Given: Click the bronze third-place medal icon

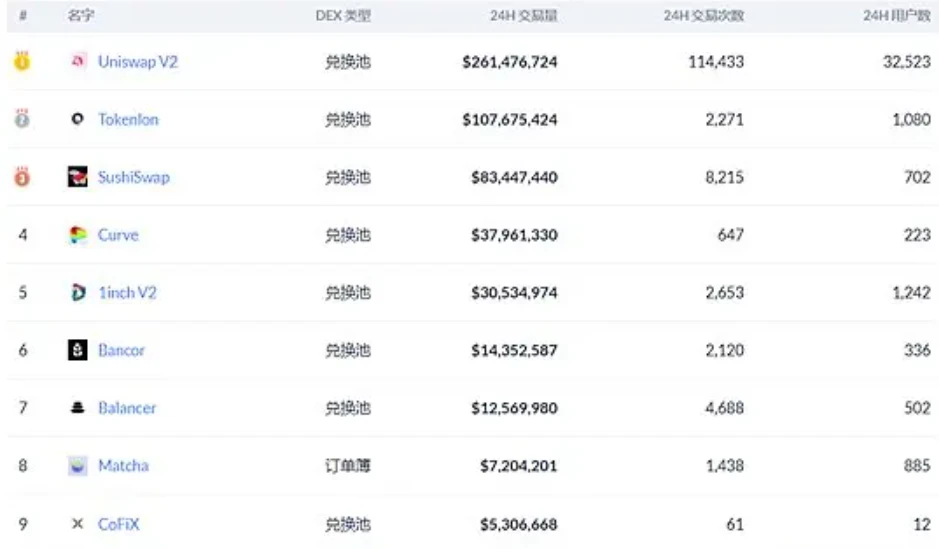Looking at the screenshot, I should pyautogui.click(x=22, y=178).
